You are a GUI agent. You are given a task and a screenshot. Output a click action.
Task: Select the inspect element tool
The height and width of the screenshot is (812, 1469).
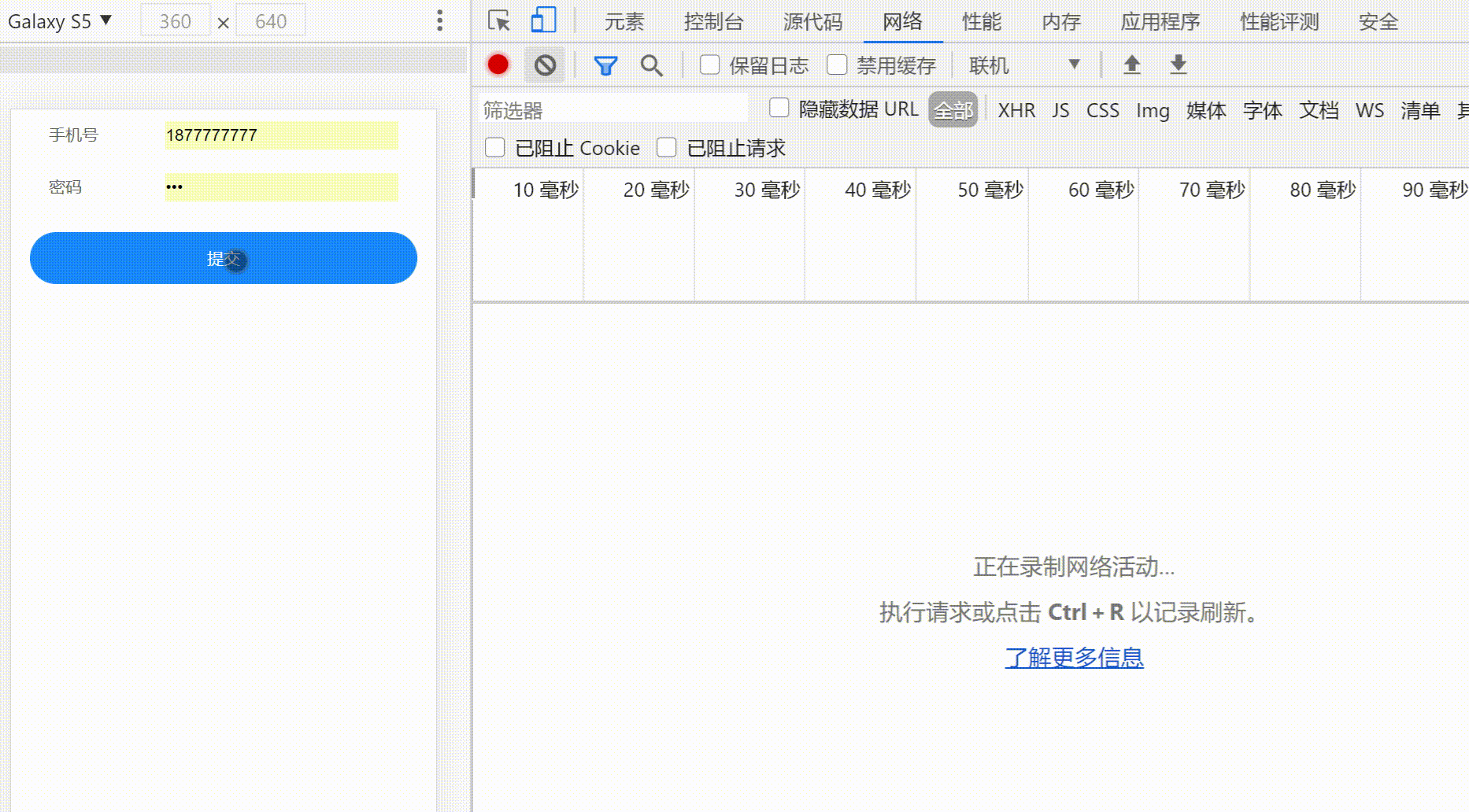[498, 21]
